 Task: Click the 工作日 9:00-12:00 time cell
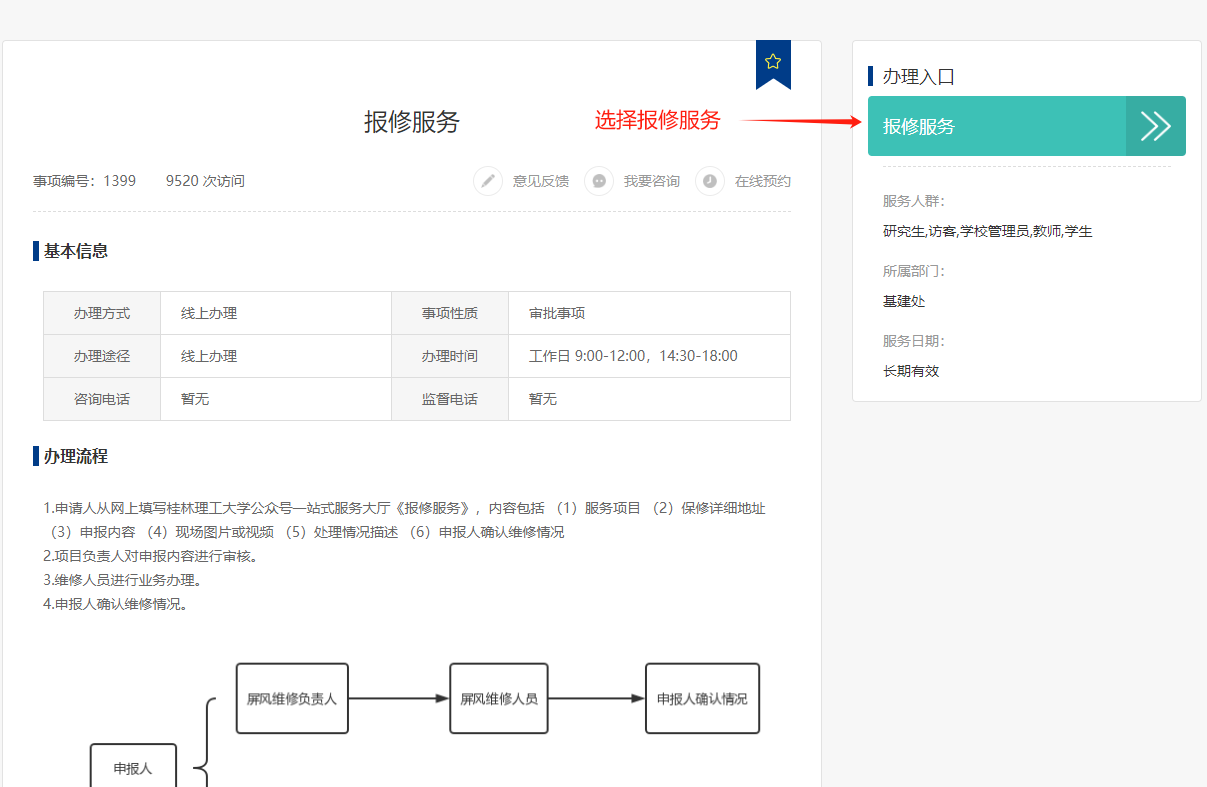pyautogui.click(x=633, y=356)
